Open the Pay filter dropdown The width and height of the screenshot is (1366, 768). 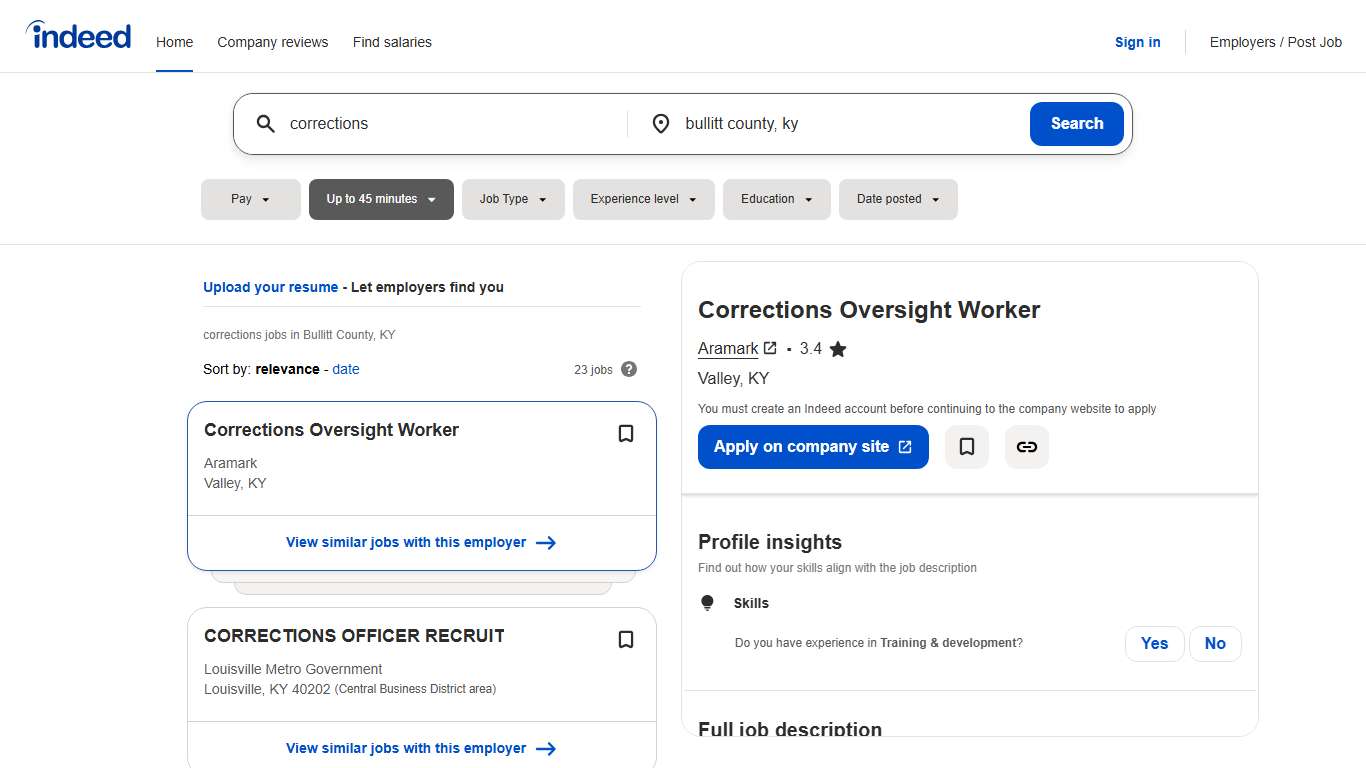click(250, 199)
